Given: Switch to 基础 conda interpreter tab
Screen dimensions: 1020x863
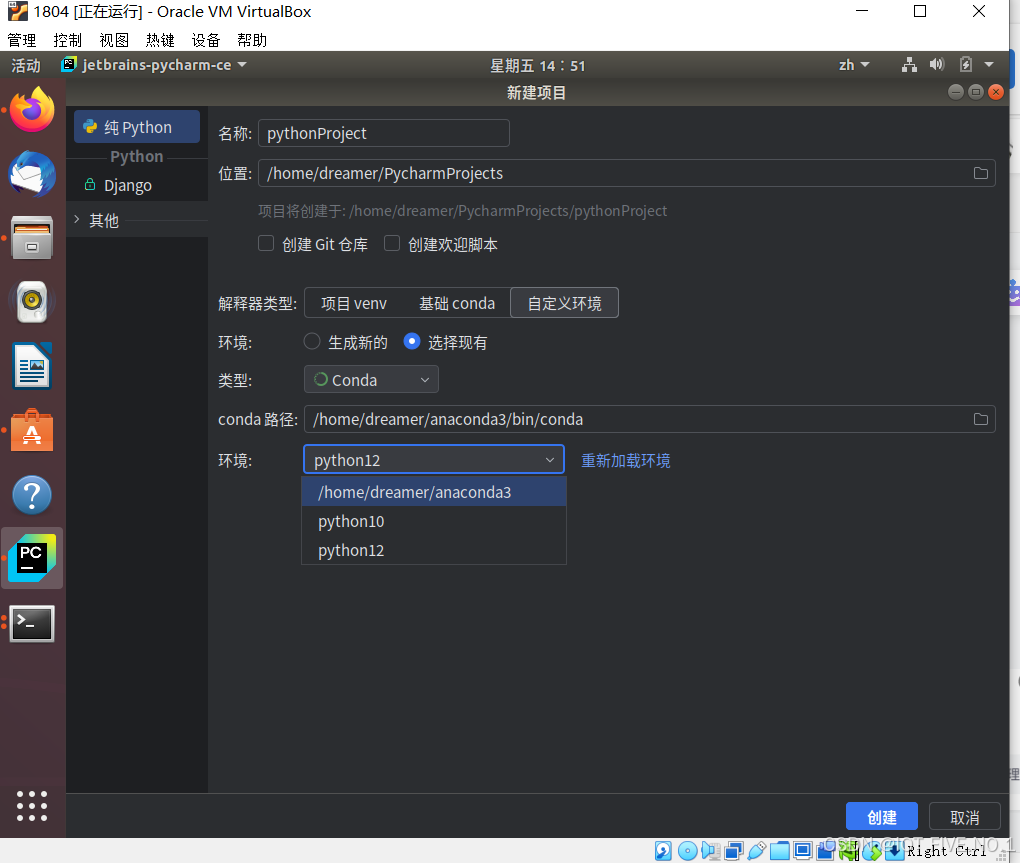Looking at the screenshot, I should (457, 303).
